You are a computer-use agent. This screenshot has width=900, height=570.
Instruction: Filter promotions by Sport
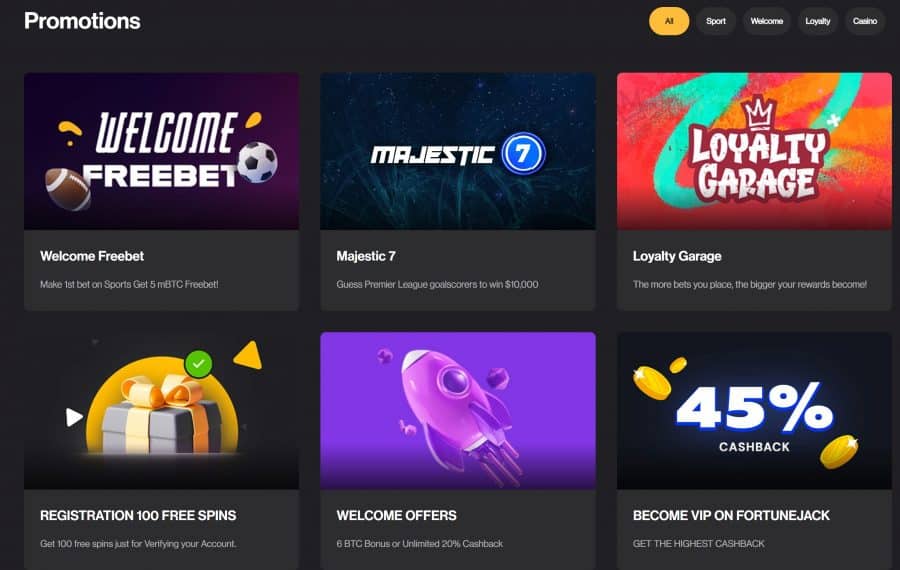click(x=716, y=21)
